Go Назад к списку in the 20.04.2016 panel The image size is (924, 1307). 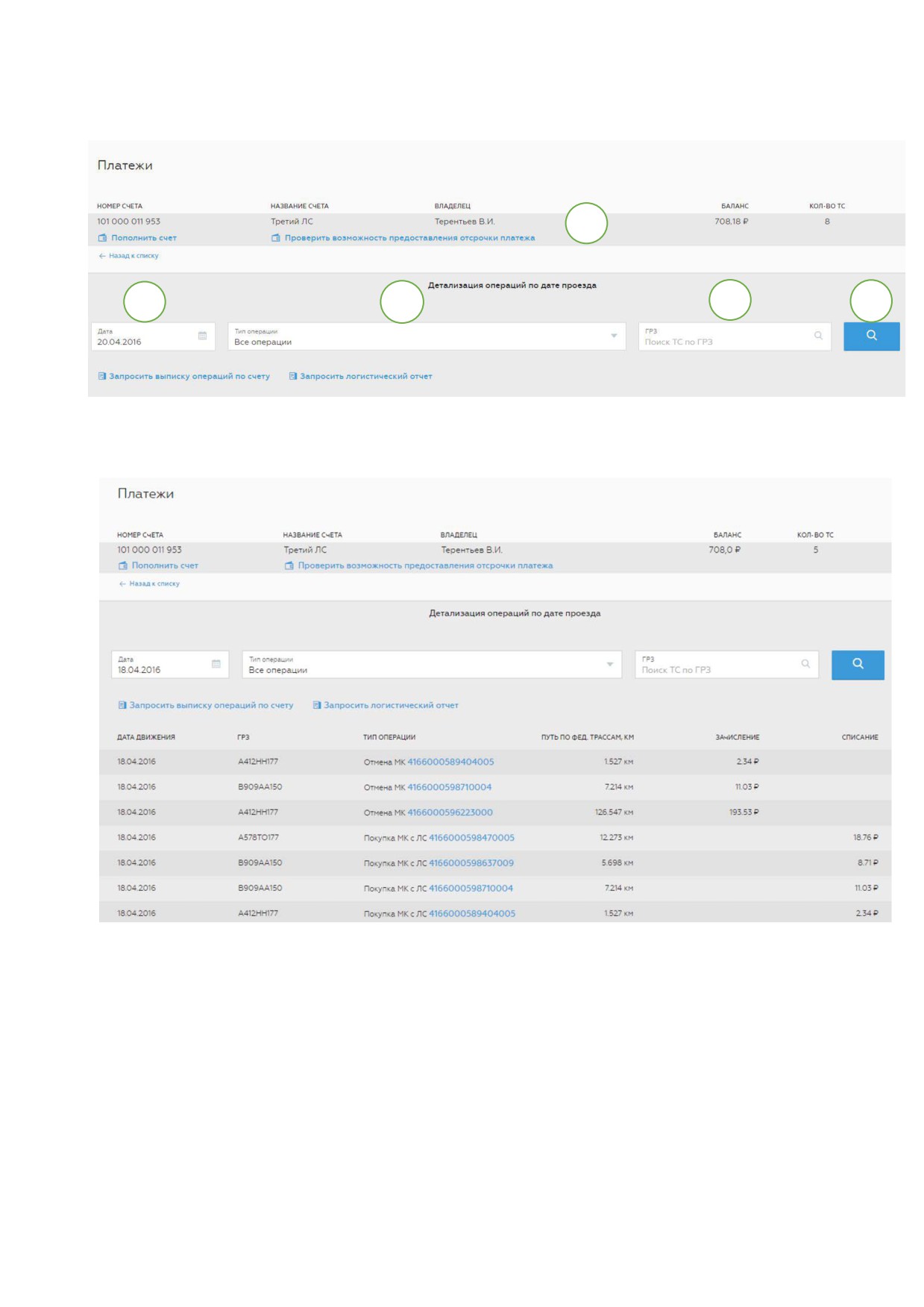[x=133, y=256]
